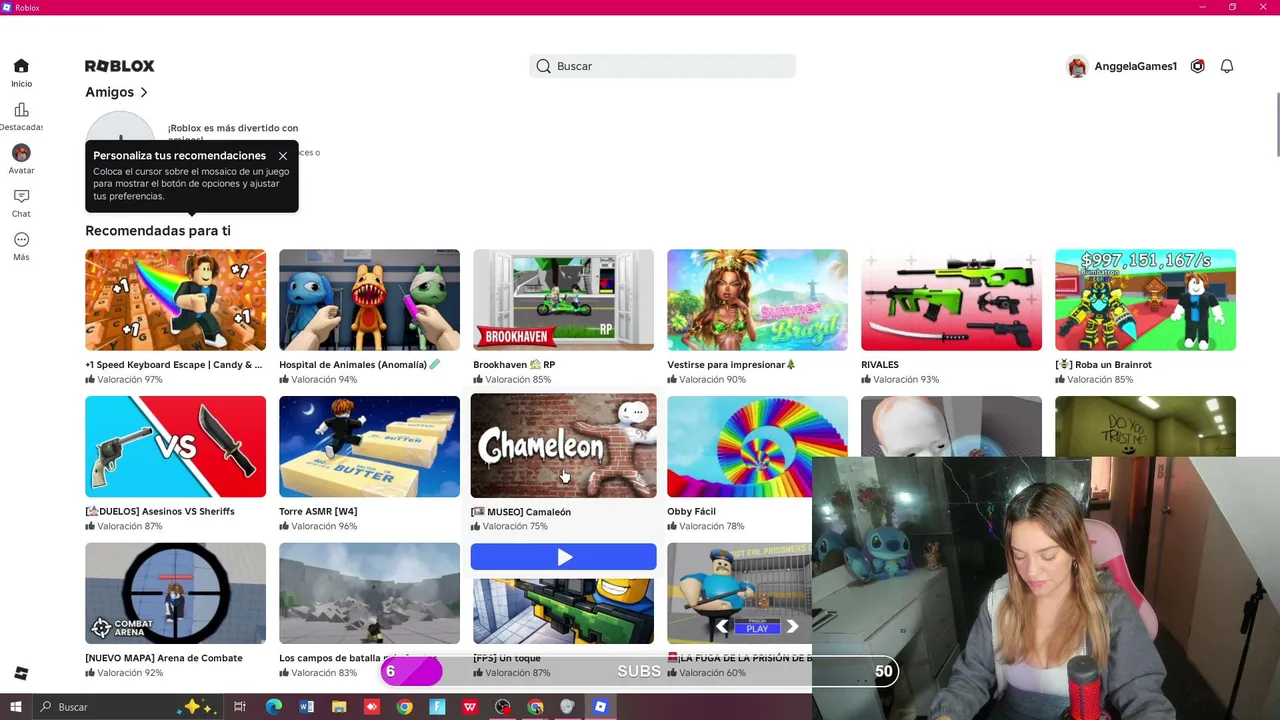The height and width of the screenshot is (720, 1280).
Task: Open the Asesinos VS Sheriffs thumbnail
Action: pyautogui.click(x=175, y=447)
